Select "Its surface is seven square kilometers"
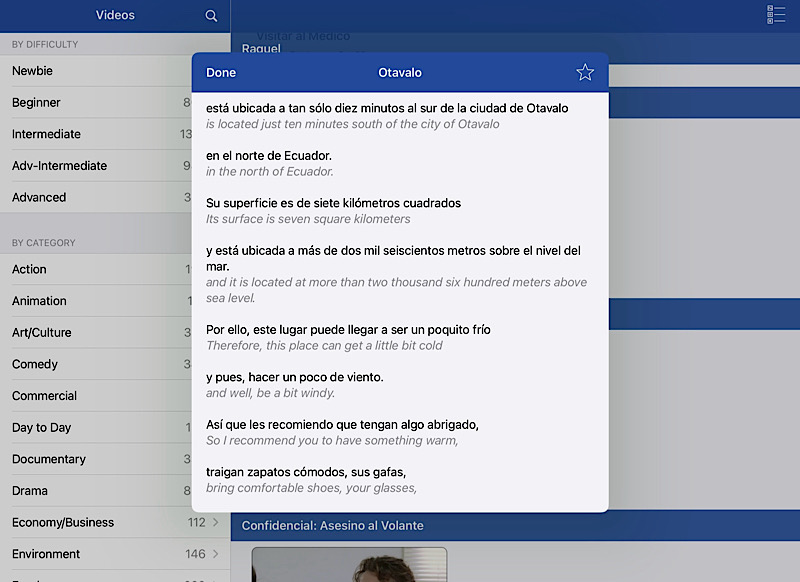This screenshot has width=800, height=582. click(308, 219)
